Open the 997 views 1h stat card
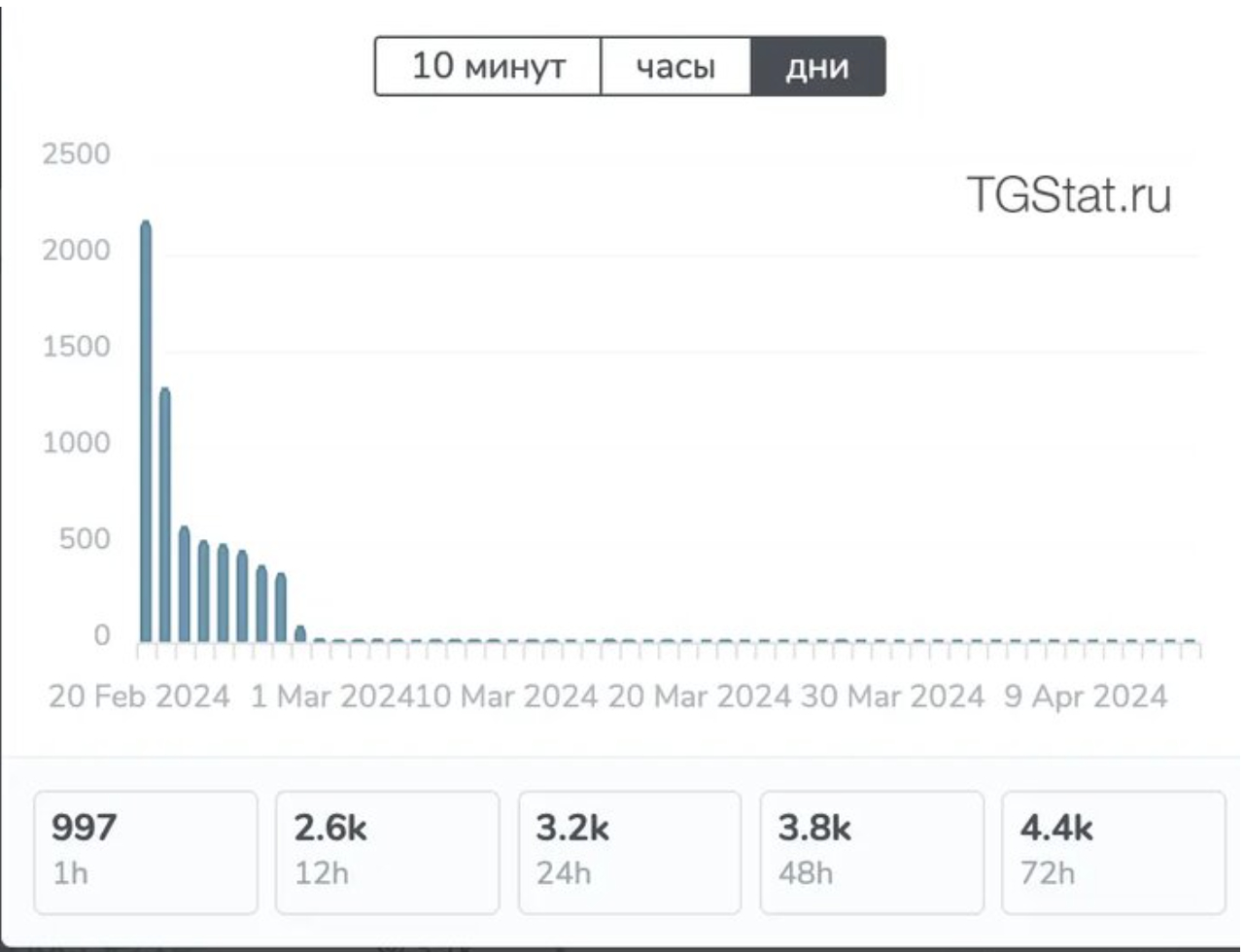Screen dimensions: 1244x952 [146, 852]
